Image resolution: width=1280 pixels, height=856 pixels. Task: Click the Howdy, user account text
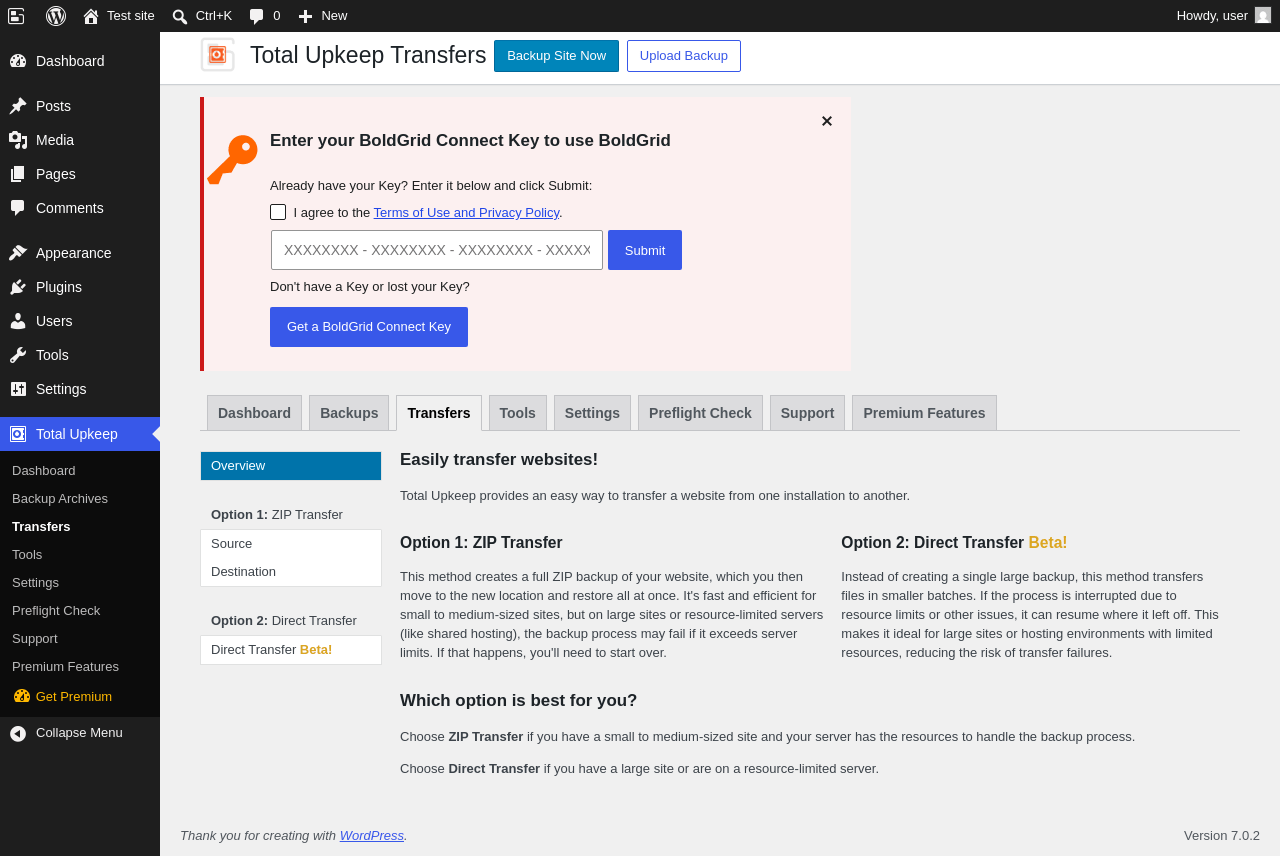[1212, 16]
